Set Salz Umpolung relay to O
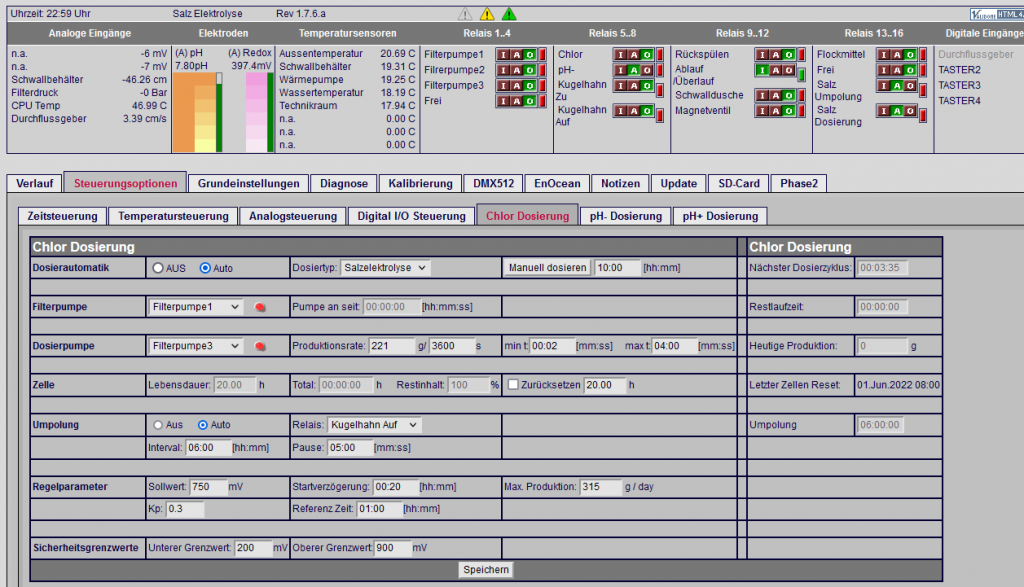 click(910, 86)
